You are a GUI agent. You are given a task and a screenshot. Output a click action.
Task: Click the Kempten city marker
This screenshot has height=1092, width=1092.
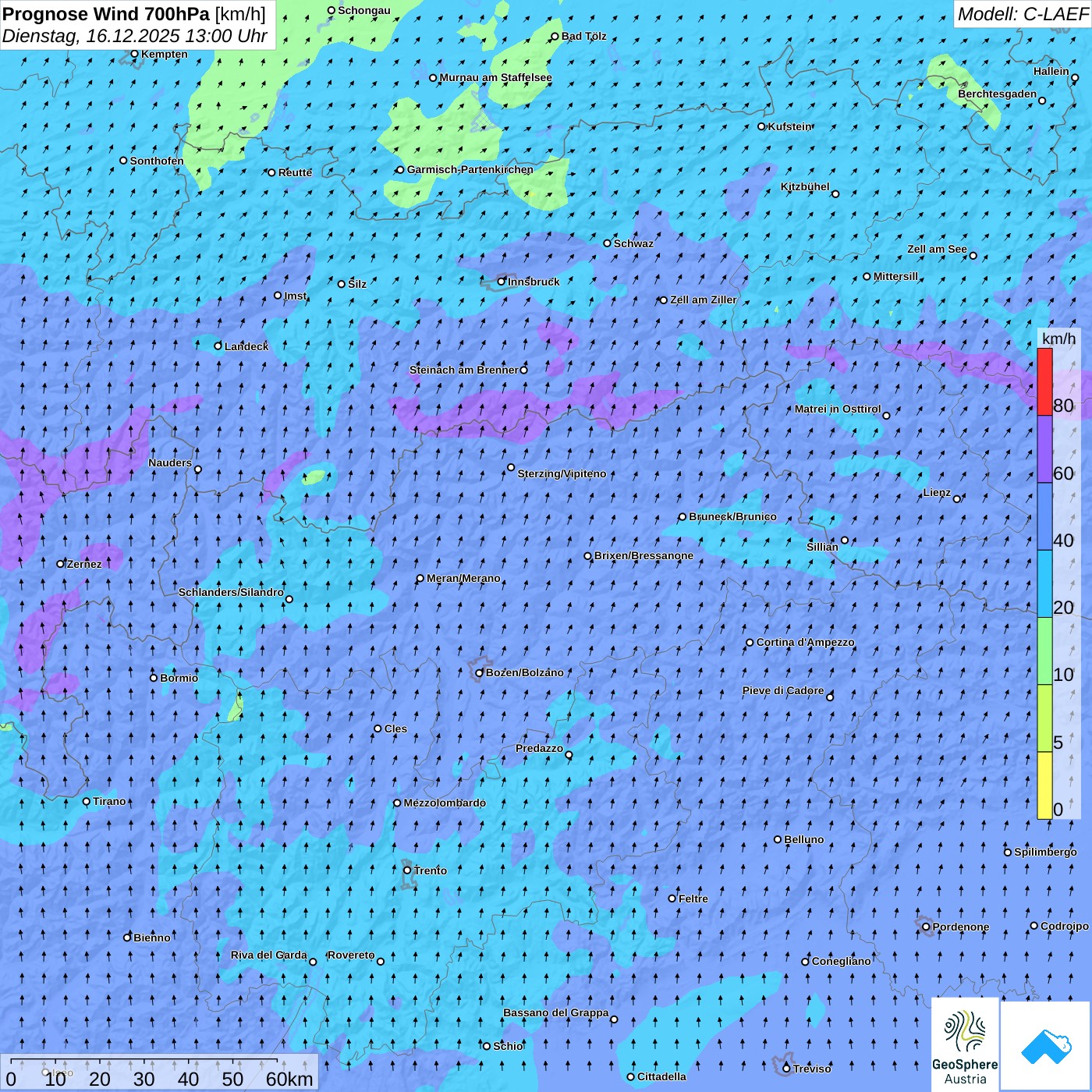point(134,54)
